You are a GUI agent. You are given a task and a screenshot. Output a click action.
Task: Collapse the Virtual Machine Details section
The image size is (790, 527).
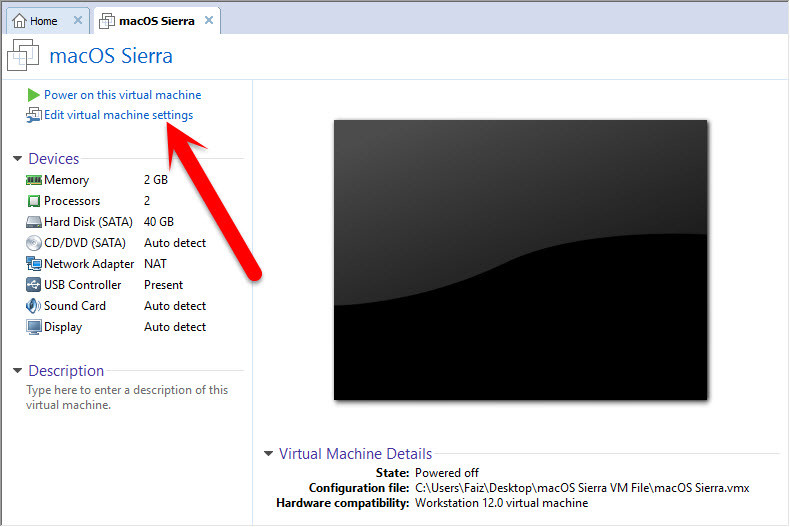point(269,454)
